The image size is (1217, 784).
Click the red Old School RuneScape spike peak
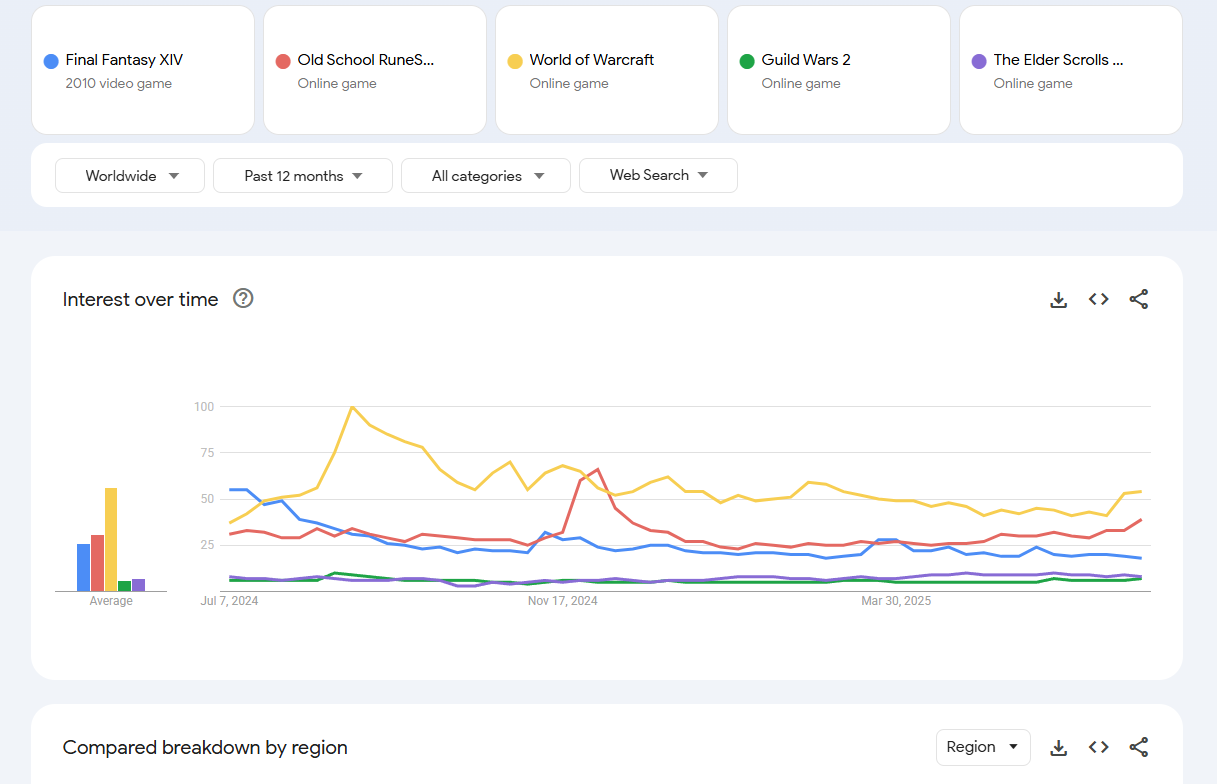coord(597,469)
